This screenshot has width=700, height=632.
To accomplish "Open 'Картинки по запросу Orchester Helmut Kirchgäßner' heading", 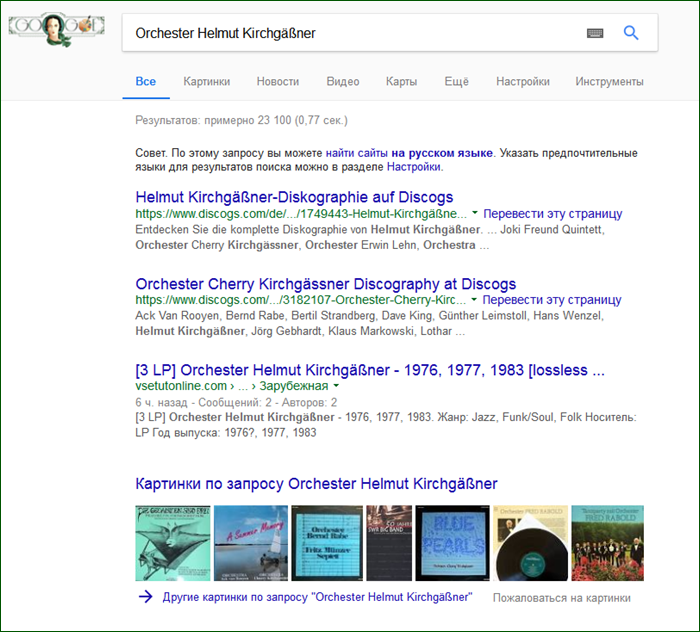I will [316, 483].
